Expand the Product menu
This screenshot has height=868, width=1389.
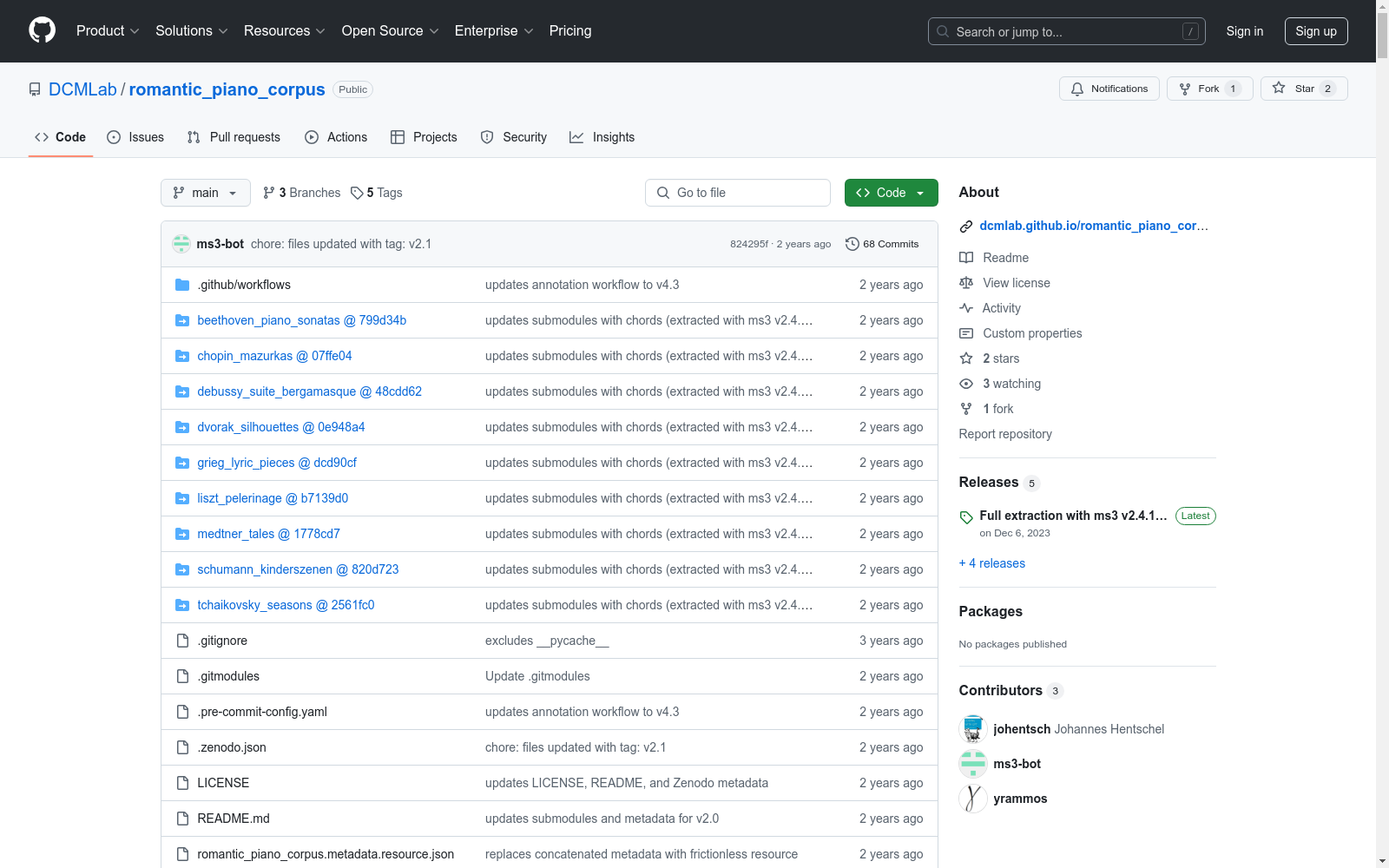pos(108,31)
